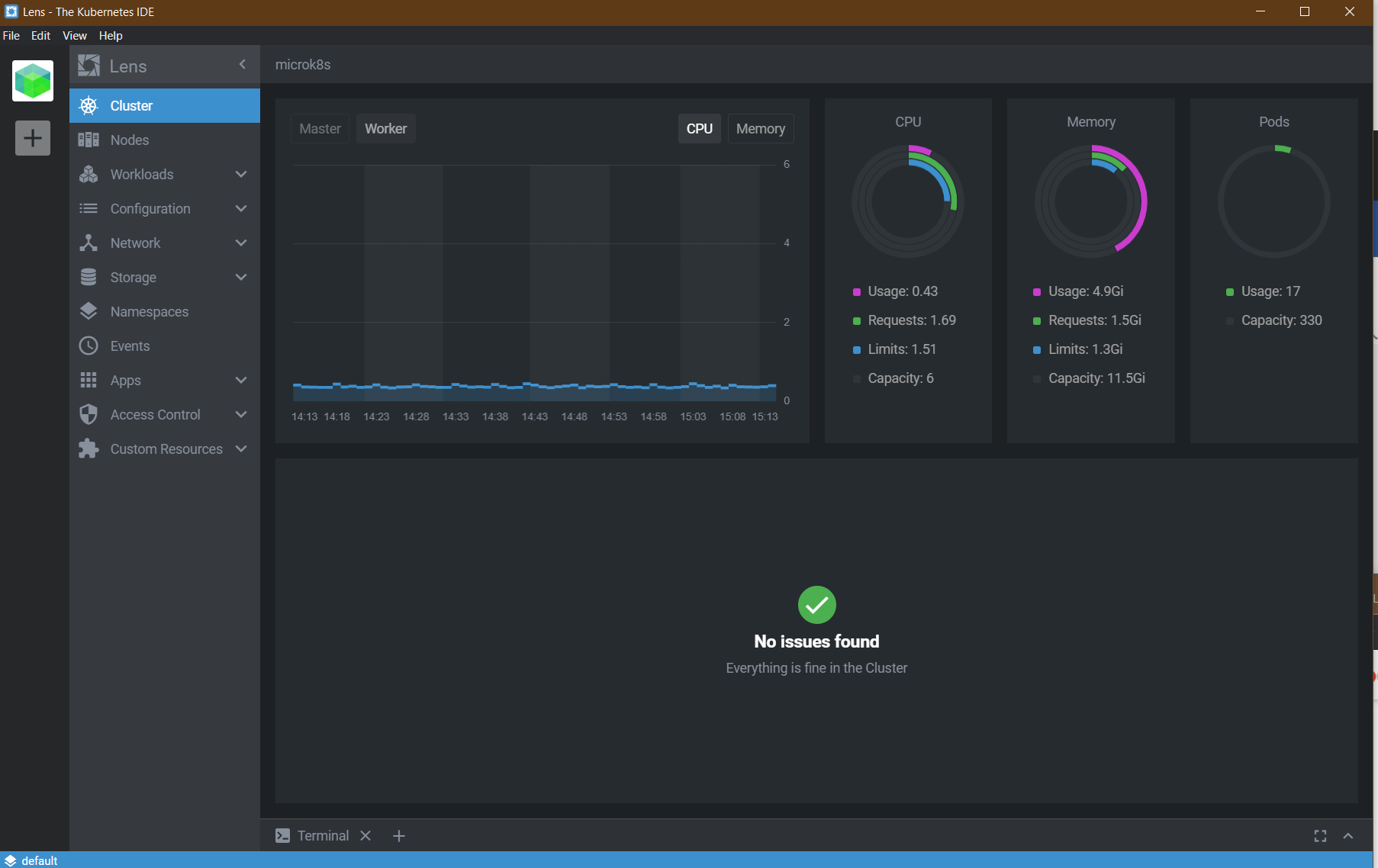This screenshot has width=1378, height=868.
Task: Open Workloads menu label
Action: coord(142,174)
